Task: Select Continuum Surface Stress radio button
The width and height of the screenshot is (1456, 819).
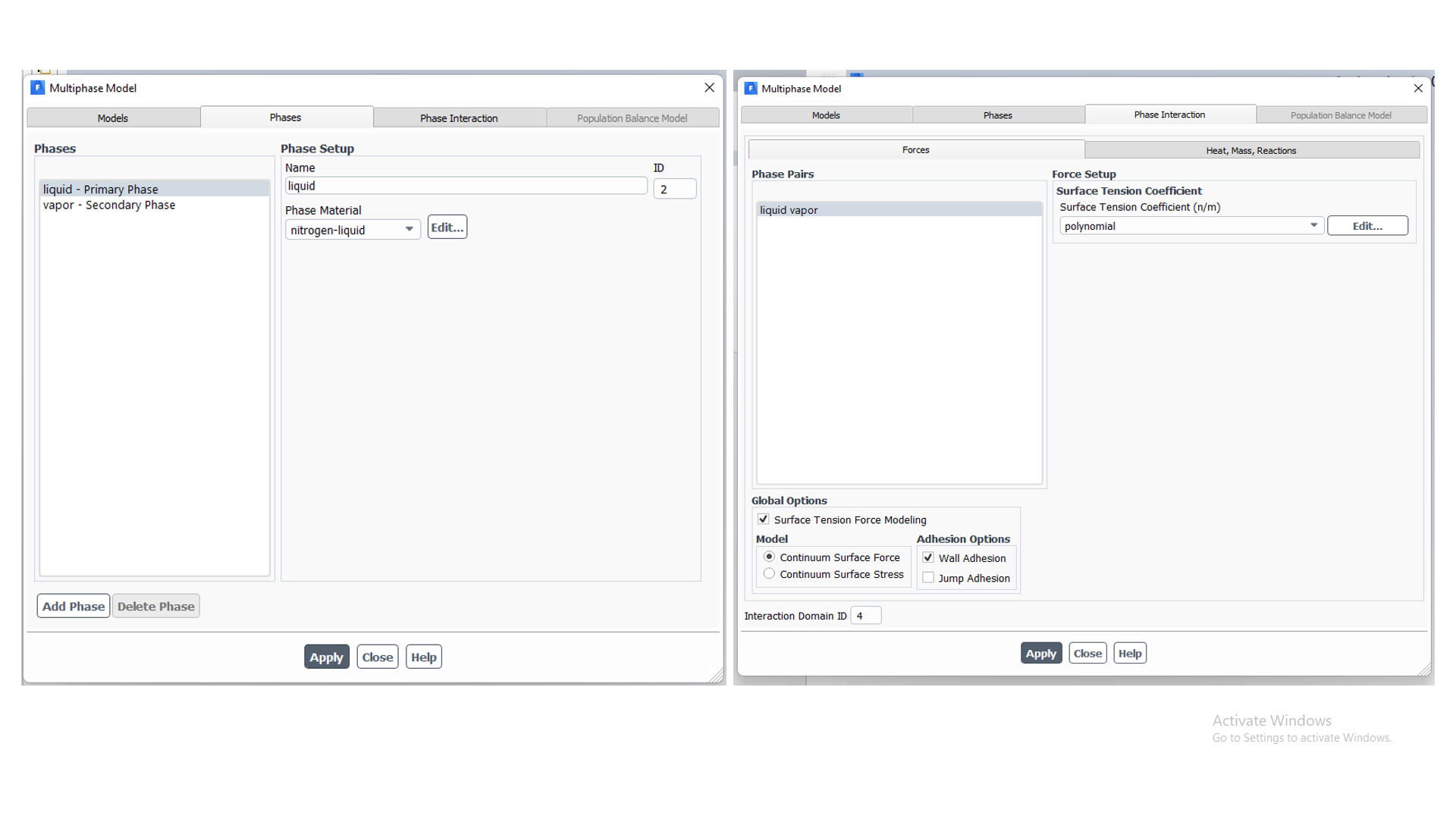Action: click(x=770, y=574)
